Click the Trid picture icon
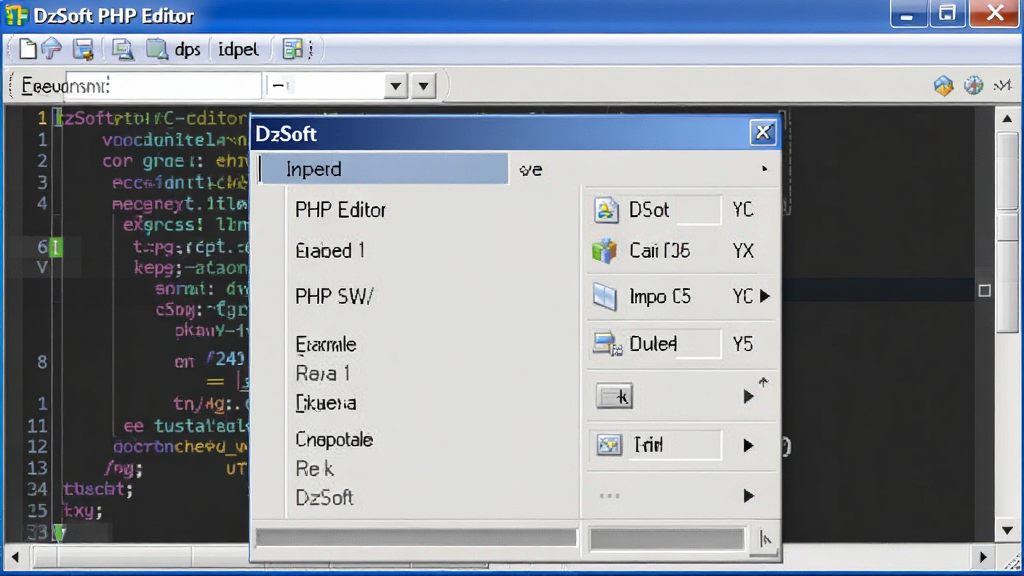Image resolution: width=1024 pixels, height=576 pixels. (x=609, y=445)
